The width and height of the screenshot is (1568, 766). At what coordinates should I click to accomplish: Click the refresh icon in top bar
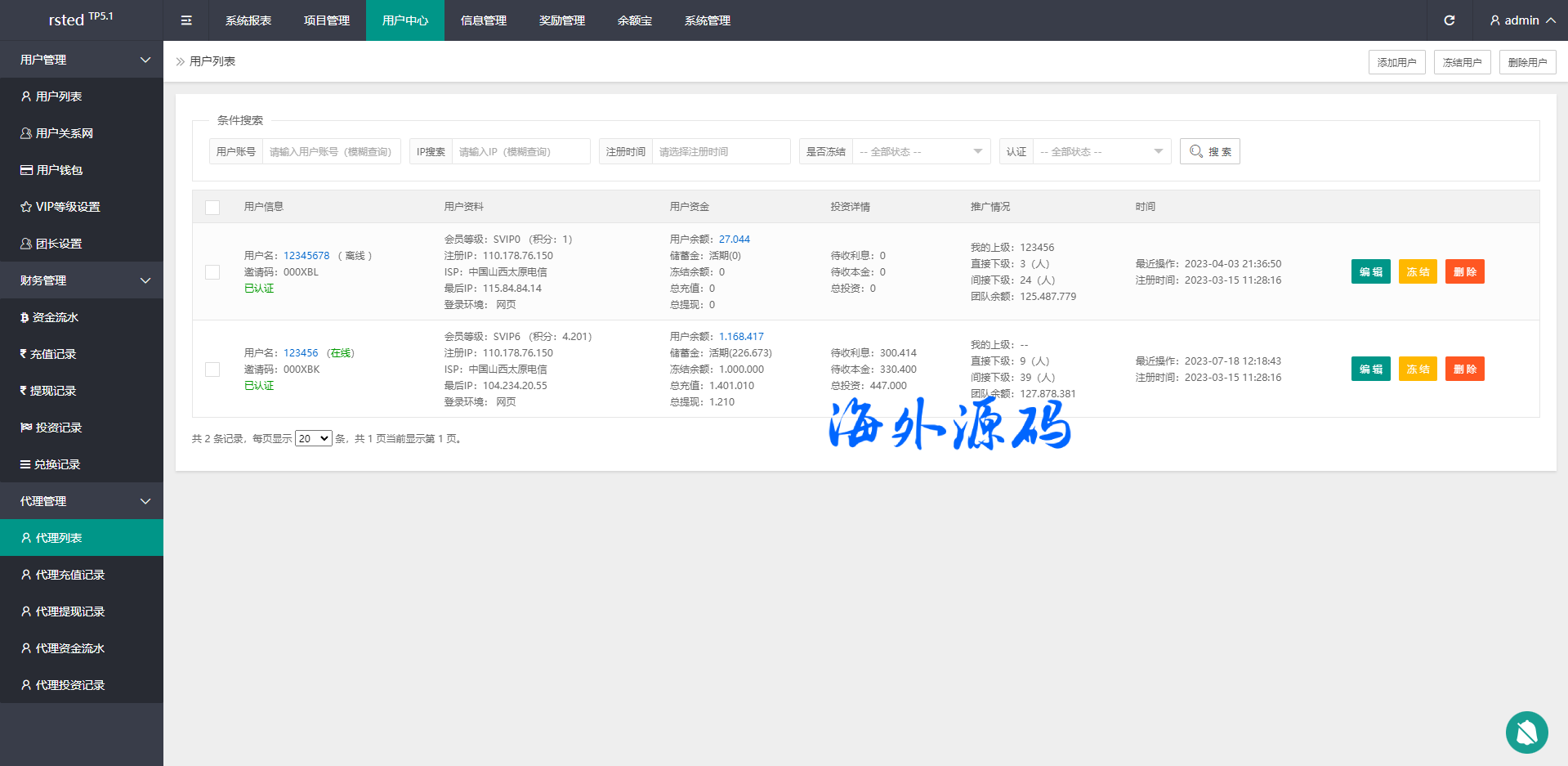coord(1449,20)
